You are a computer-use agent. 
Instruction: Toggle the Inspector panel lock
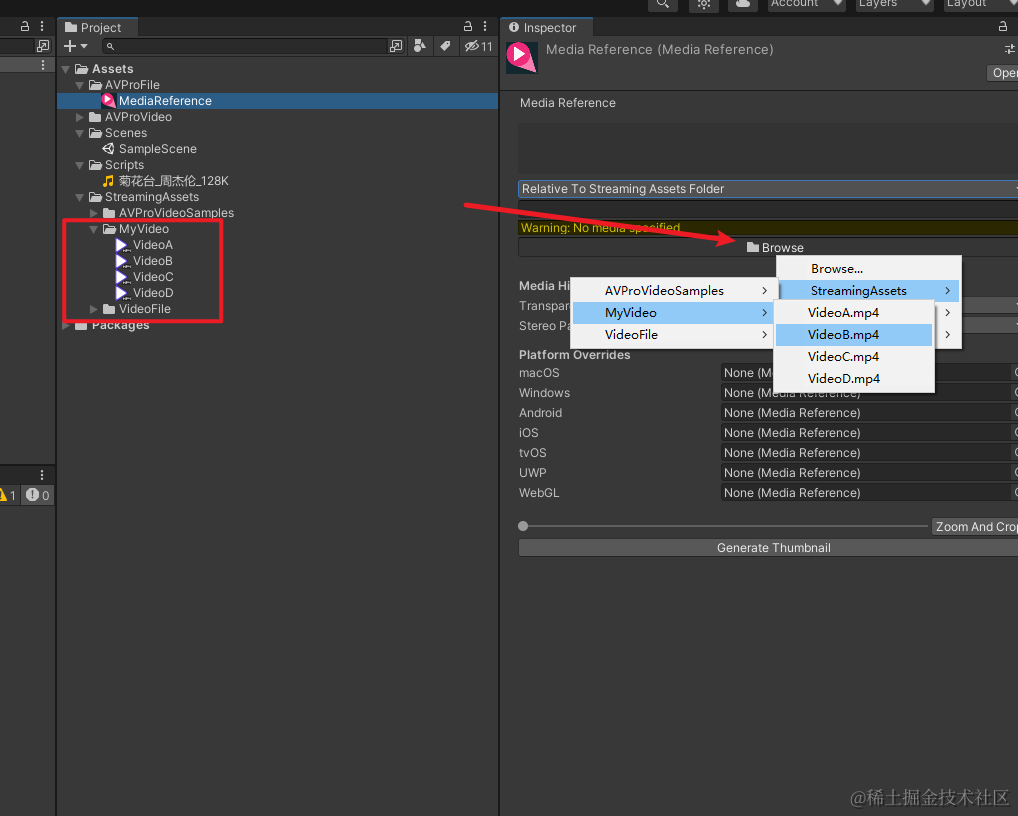click(x=1003, y=27)
